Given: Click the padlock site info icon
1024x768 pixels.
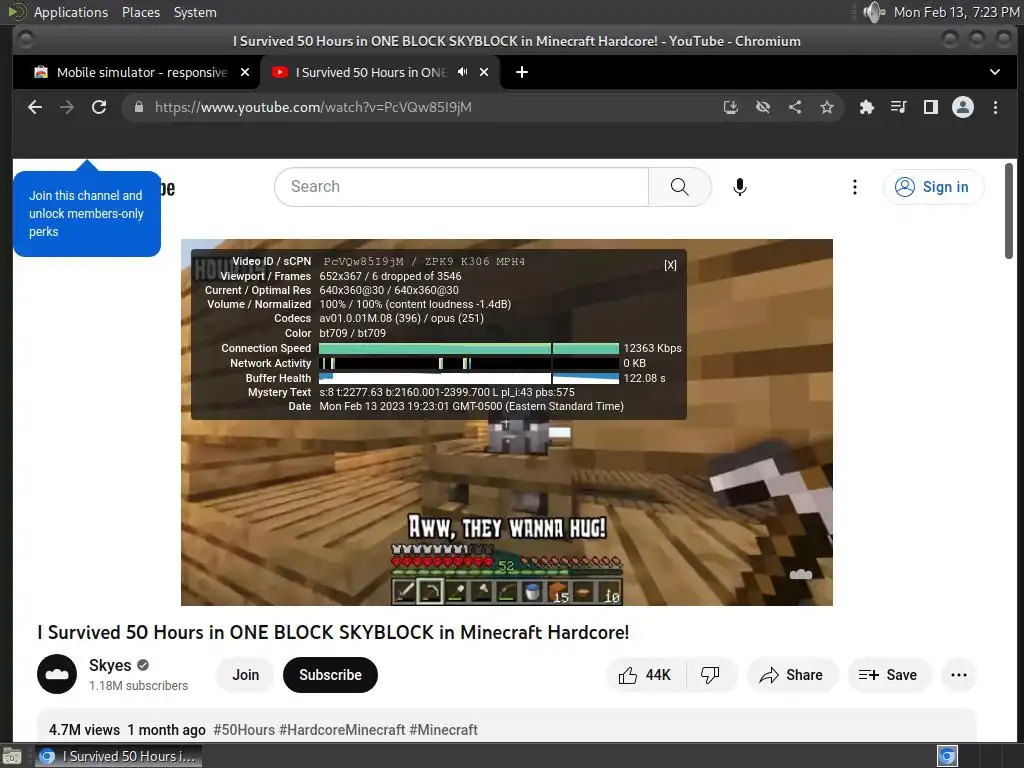Looking at the screenshot, I should coord(138,107).
